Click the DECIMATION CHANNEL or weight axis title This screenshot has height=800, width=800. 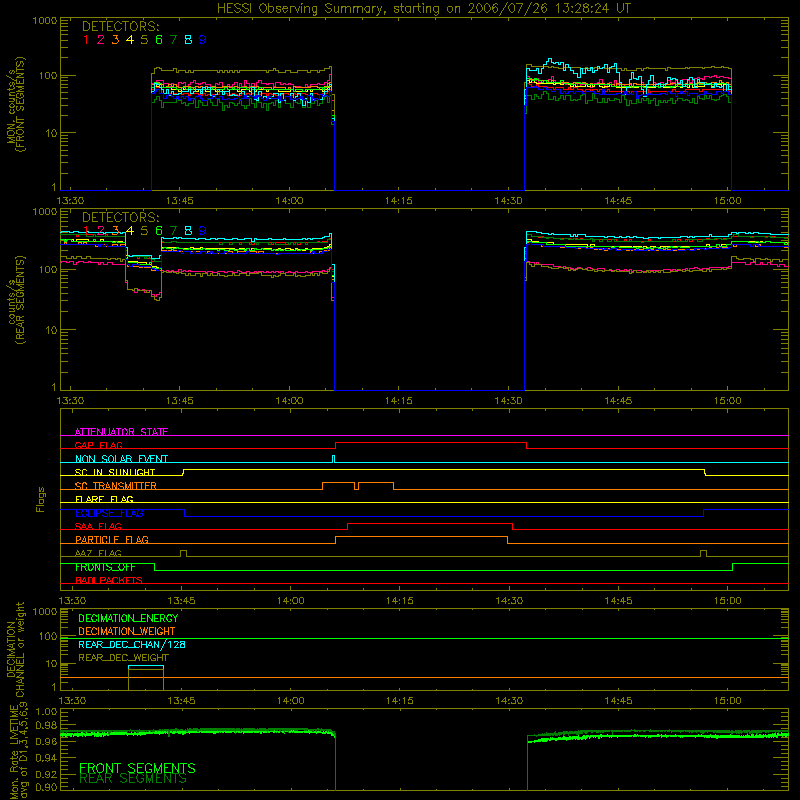point(15,650)
